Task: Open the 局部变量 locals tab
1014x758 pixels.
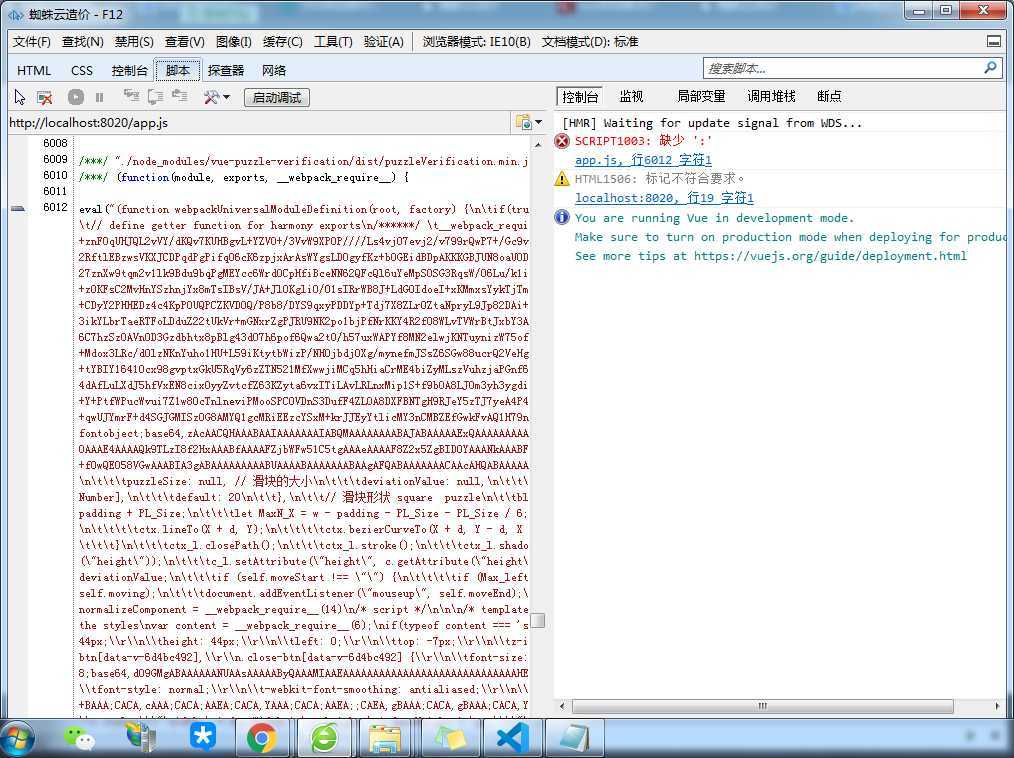Action: pos(701,96)
